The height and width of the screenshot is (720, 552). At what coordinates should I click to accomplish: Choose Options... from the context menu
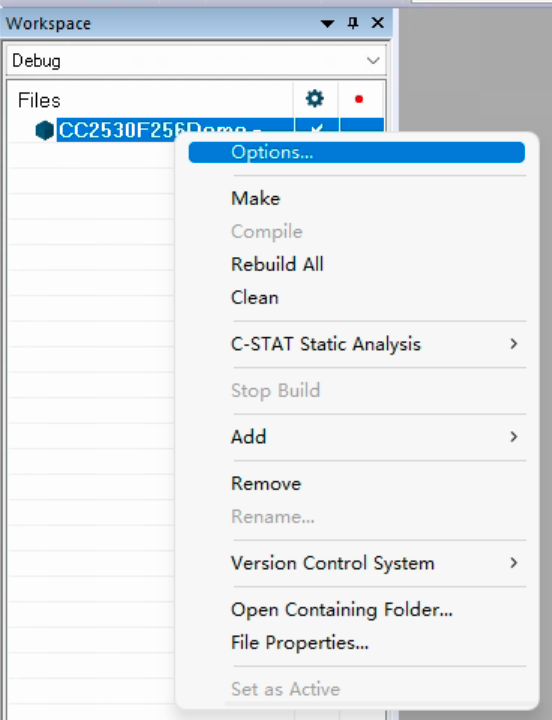point(357,152)
